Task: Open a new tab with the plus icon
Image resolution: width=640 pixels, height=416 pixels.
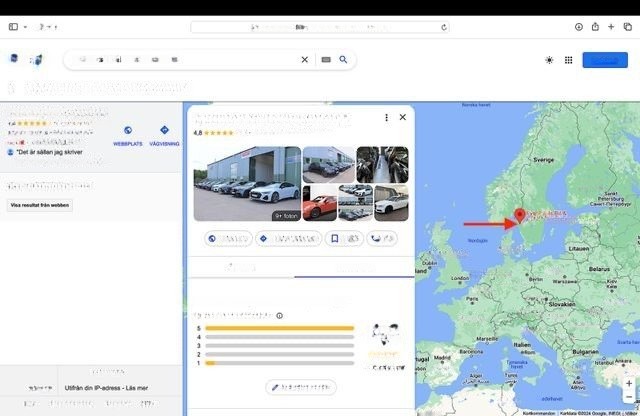Action: (611, 27)
